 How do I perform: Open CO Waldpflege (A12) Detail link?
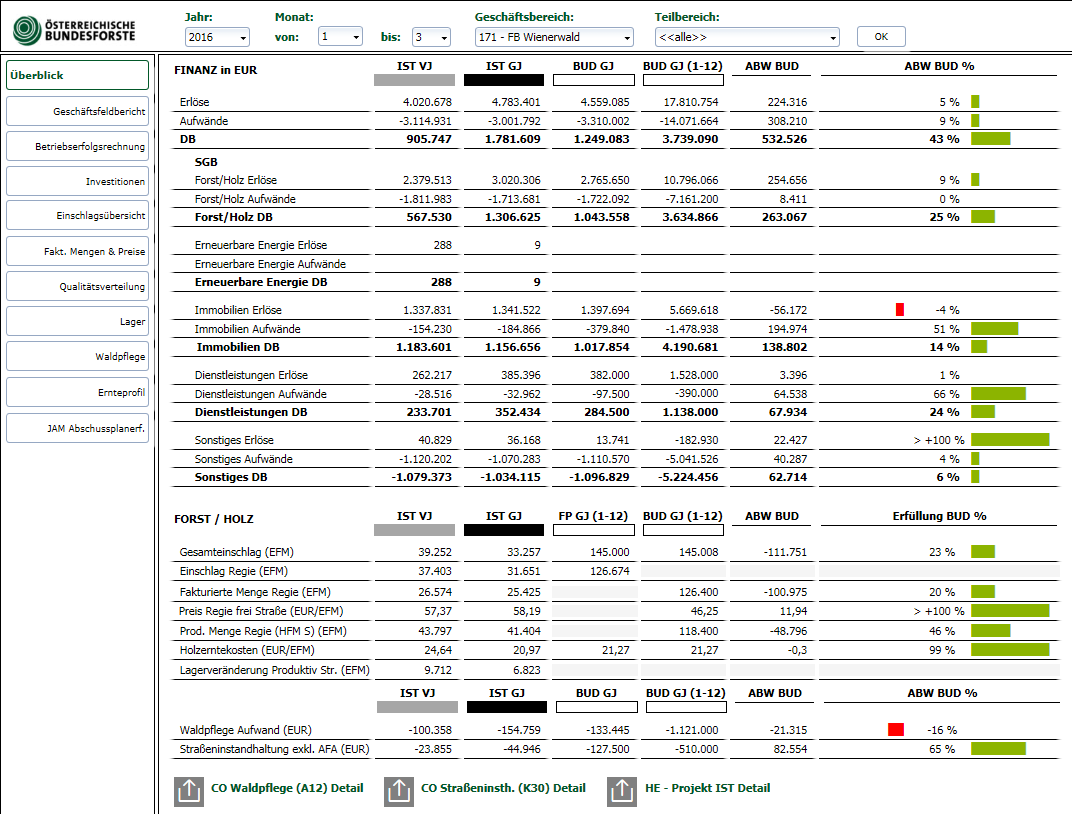pyautogui.click(x=287, y=788)
